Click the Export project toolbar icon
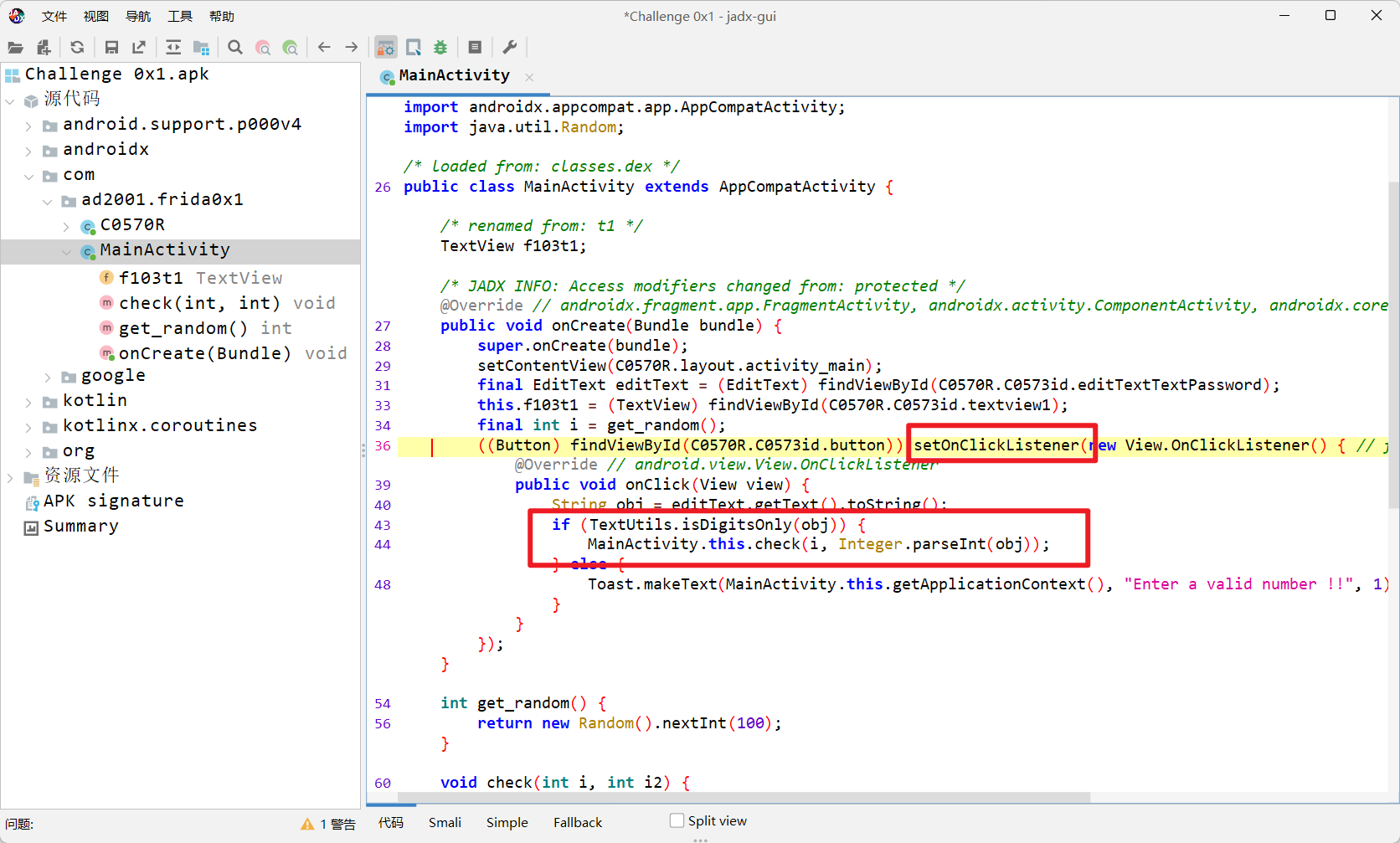Screen dimensions: 1400x843 (139, 48)
